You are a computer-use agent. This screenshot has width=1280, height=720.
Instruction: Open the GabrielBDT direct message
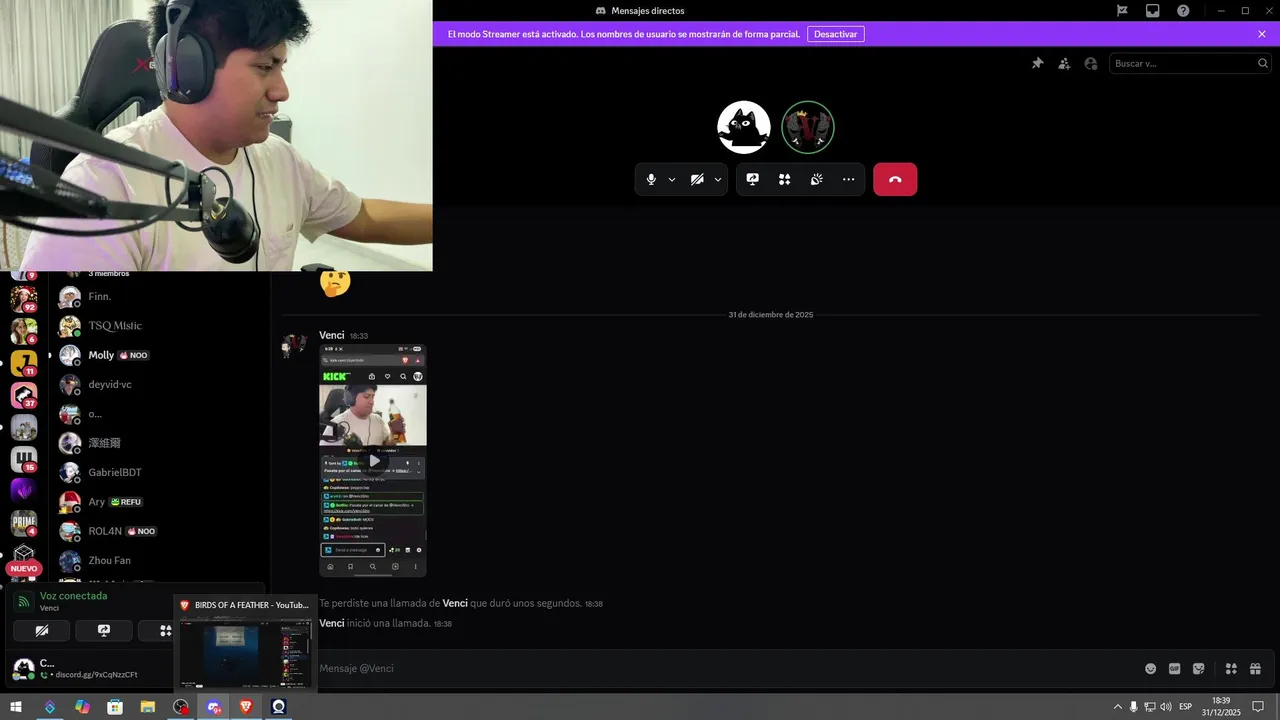click(158, 472)
